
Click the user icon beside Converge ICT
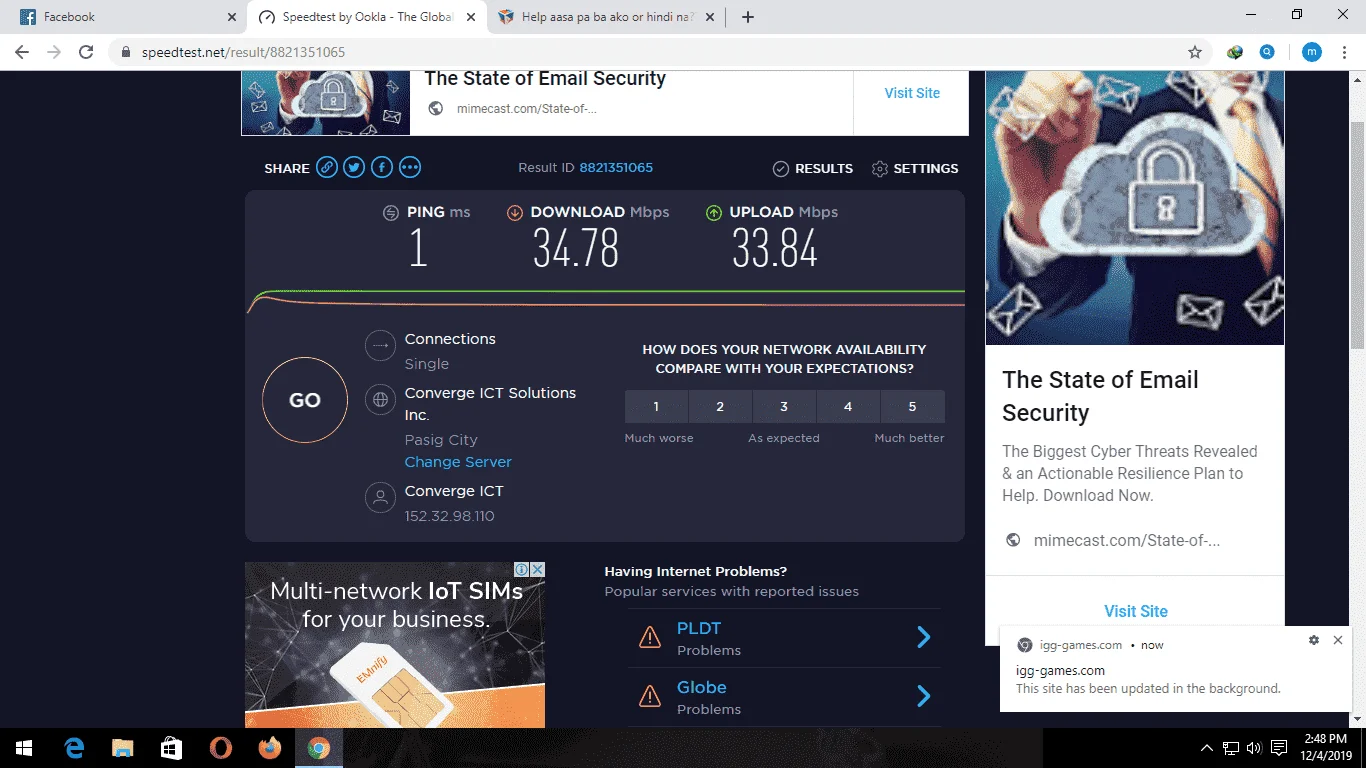pos(380,498)
